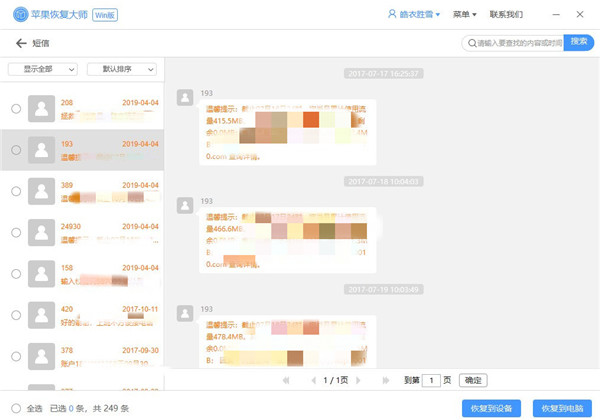The image size is (600, 420).
Task: Go to the first page of messages
Action: (x=286, y=380)
